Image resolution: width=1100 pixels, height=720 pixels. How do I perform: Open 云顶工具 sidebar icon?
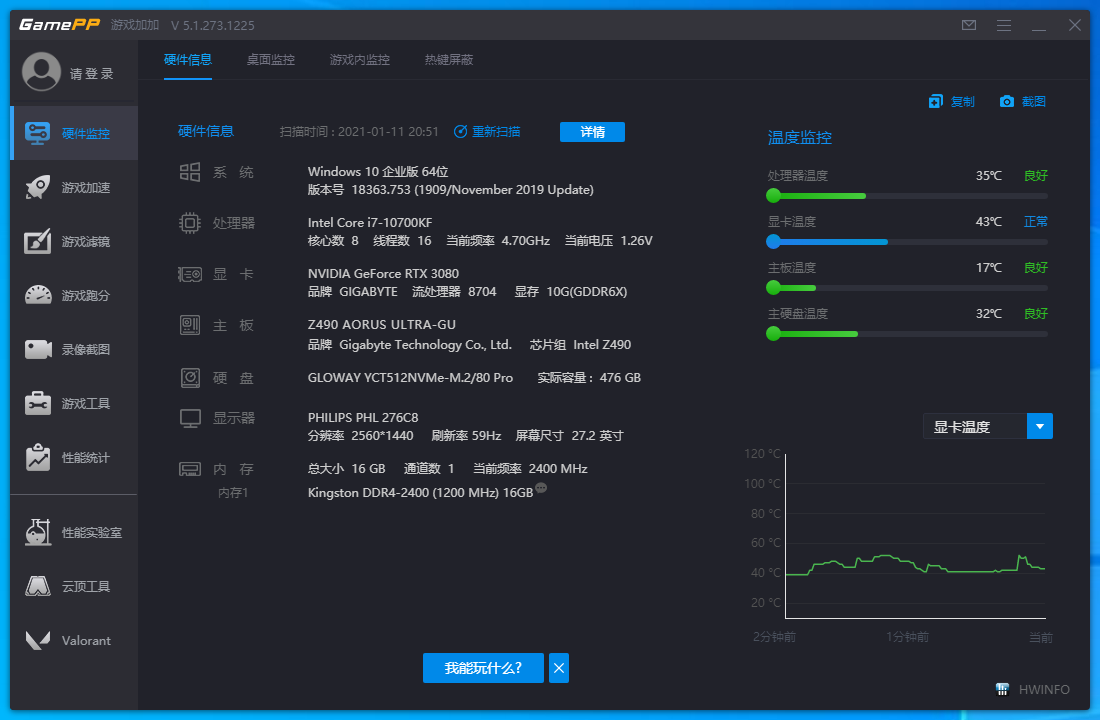click(38, 586)
